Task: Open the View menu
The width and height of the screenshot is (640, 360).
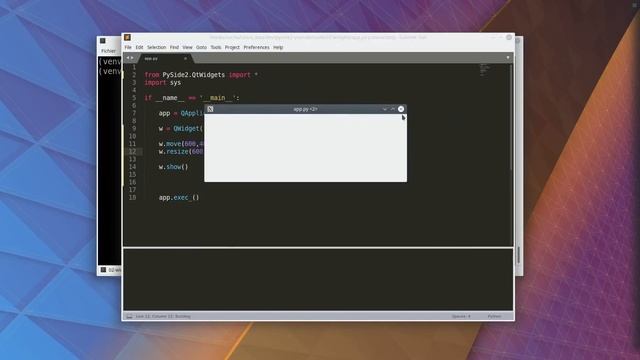Action: (x=187, y=47)
